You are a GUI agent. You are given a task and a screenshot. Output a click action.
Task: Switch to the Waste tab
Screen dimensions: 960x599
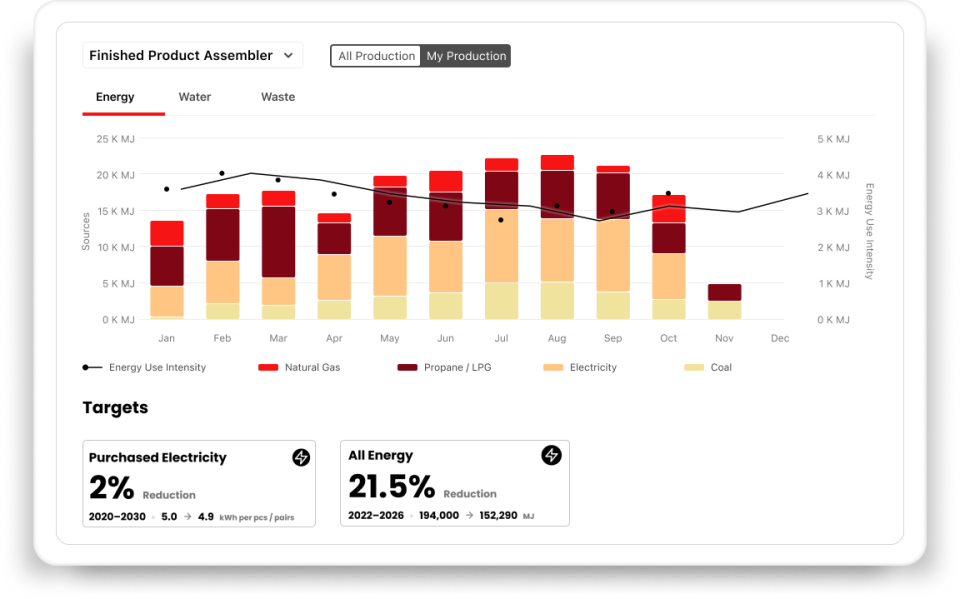tap(277, 97)
